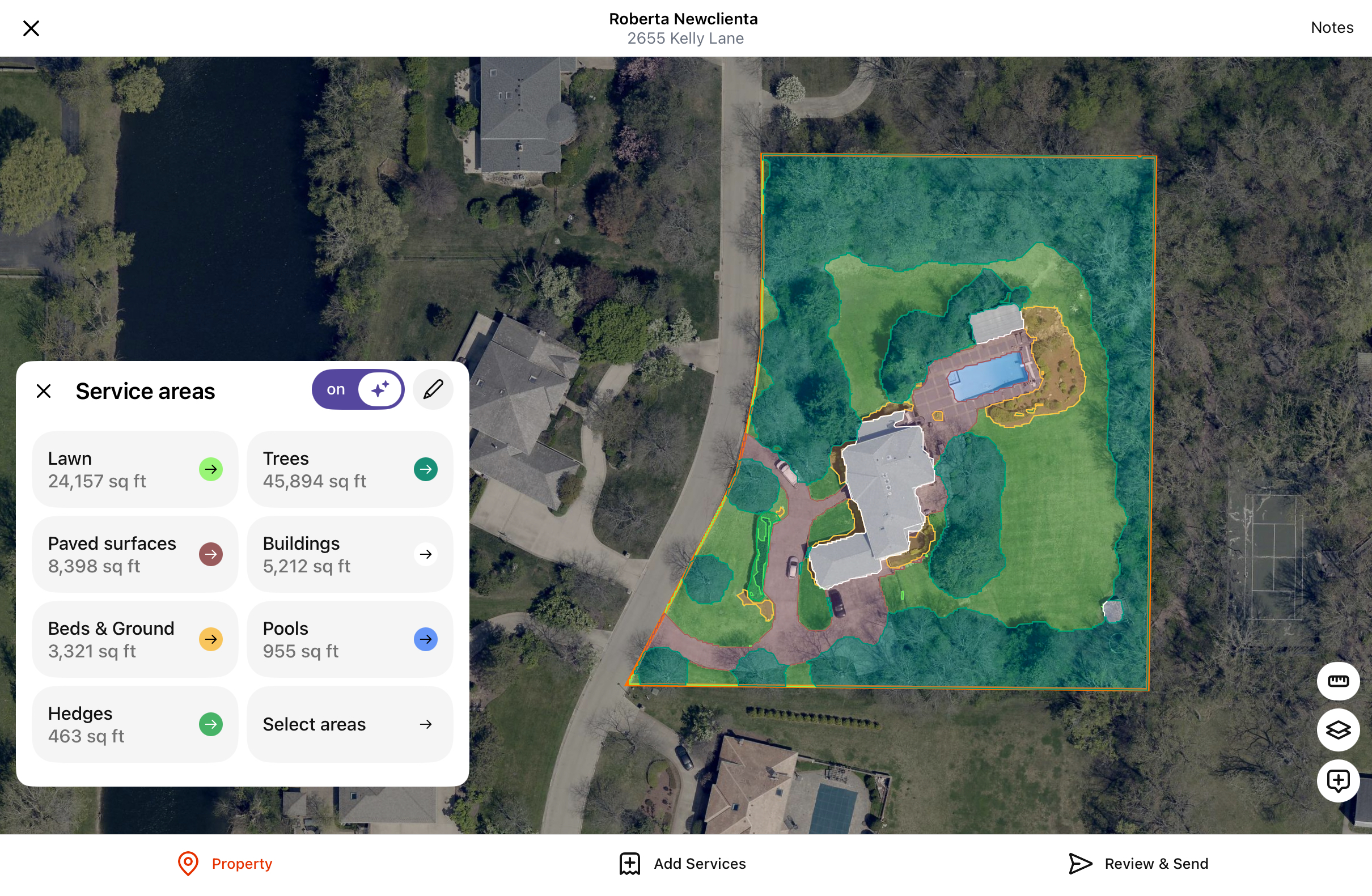Image resolution: width=1372 pixels, height=896 pixels.
Task: Go to the Add Services tab
Action: pyautogui.click(x=683, y=864)
